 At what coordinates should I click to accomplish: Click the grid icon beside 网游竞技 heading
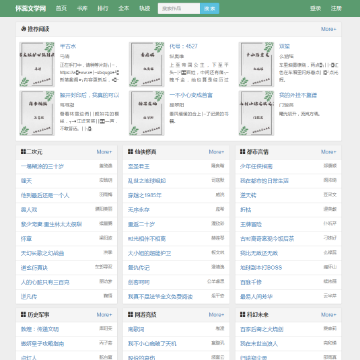point(130,315)
